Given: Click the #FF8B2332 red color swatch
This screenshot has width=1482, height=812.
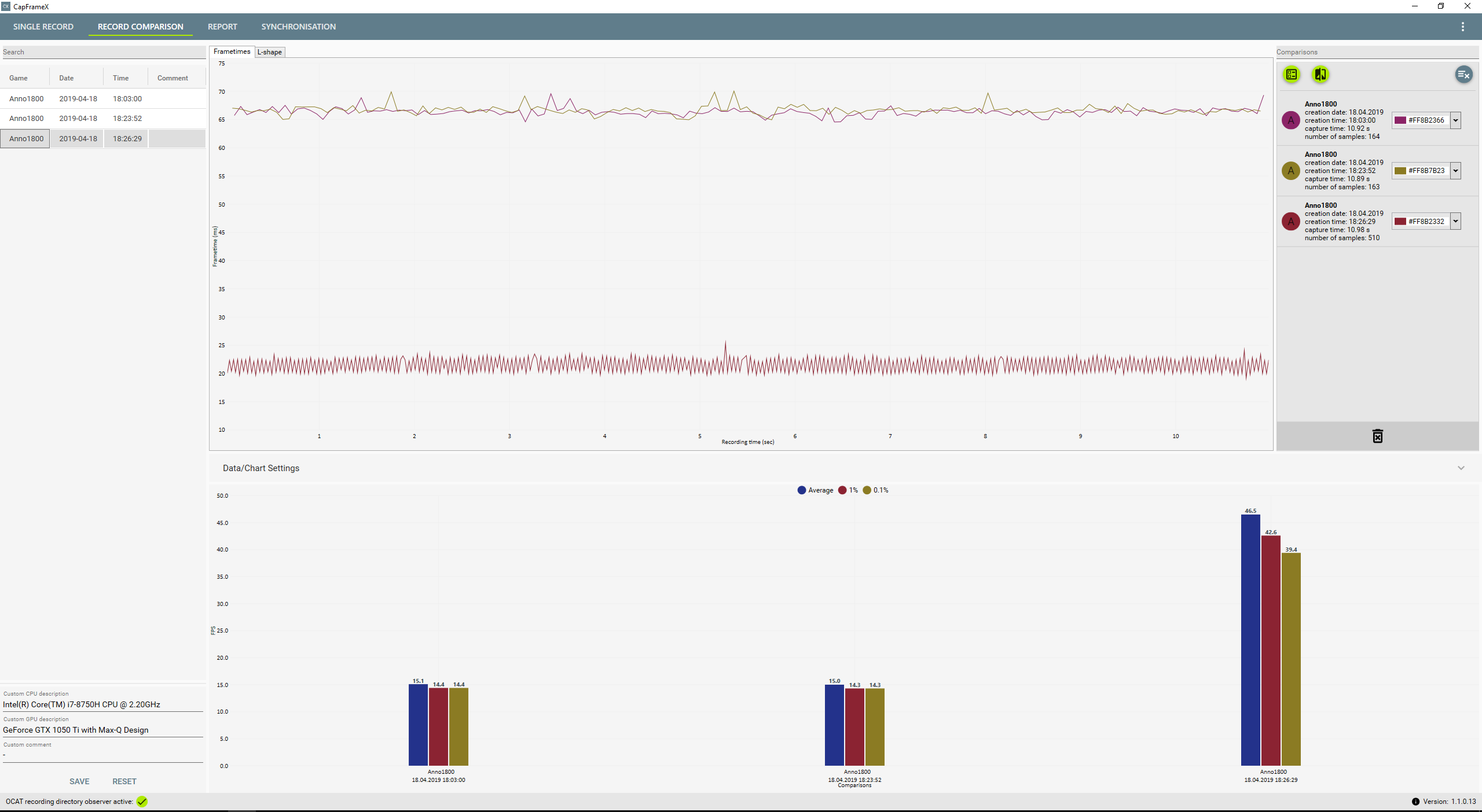Looking at the screenshot, I should [1400, 222].
